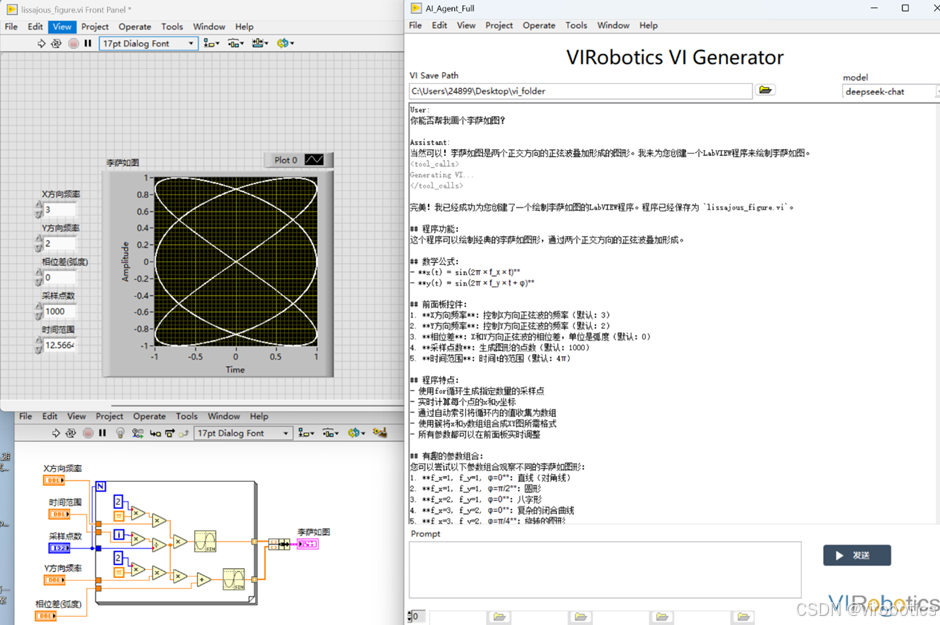
Task: Open Project menu in AI_Agent_Full window
Action: (499, 25)
